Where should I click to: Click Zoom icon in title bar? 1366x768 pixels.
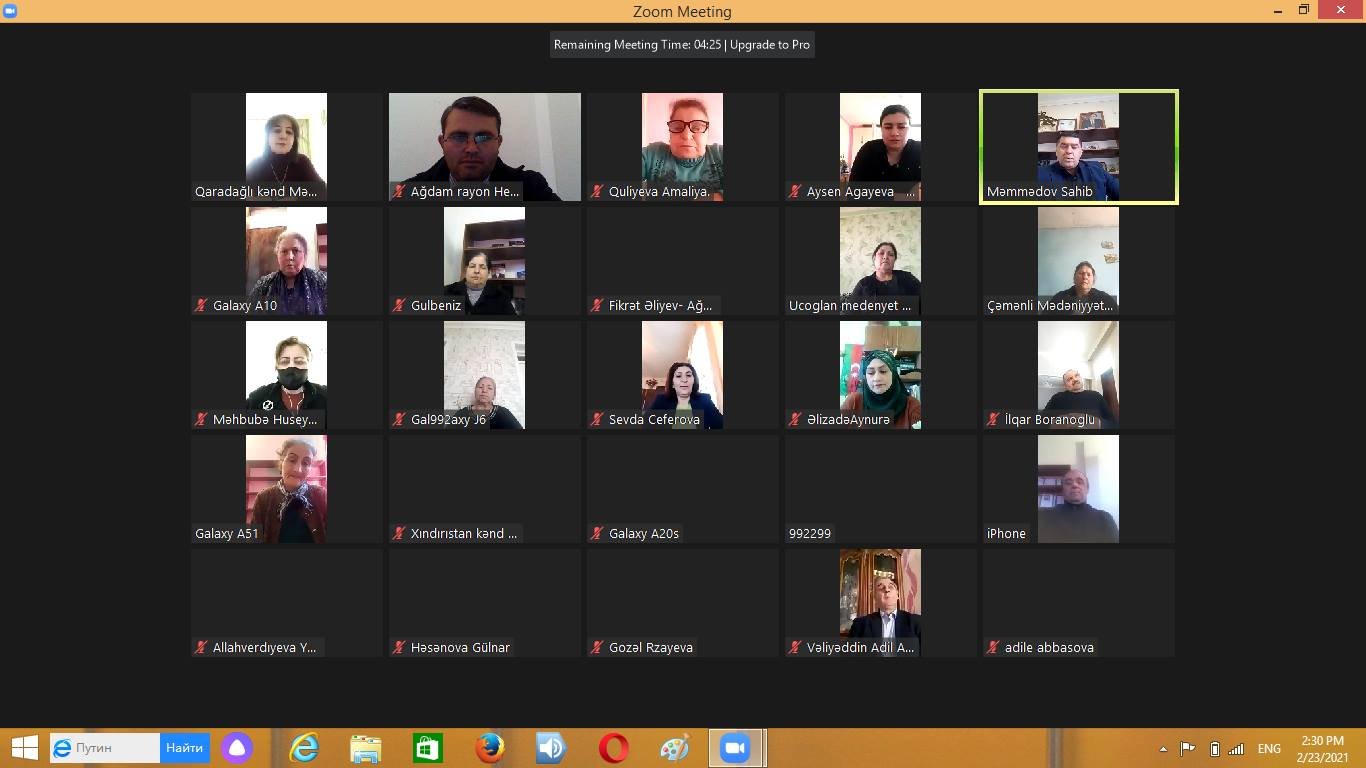click(x=10, y=11)
